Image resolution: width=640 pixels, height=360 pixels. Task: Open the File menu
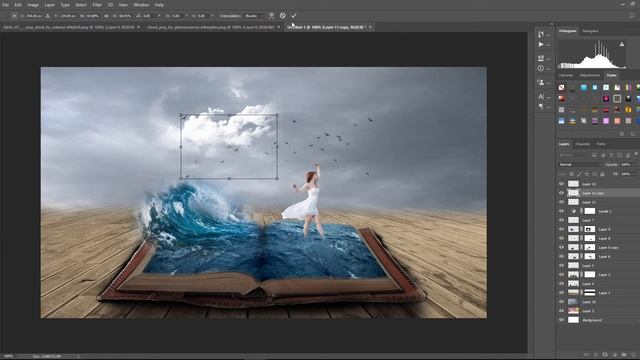tap(6, 5)
